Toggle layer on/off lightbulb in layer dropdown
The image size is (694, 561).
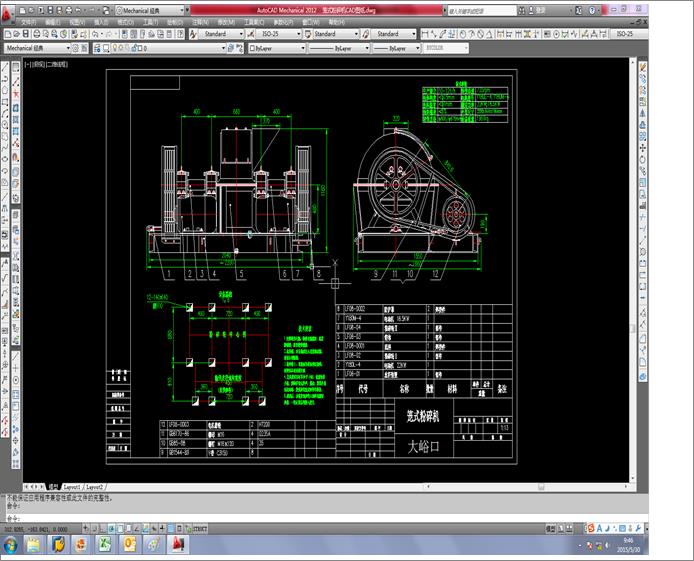pyautogui.click(x=115, y=48)
